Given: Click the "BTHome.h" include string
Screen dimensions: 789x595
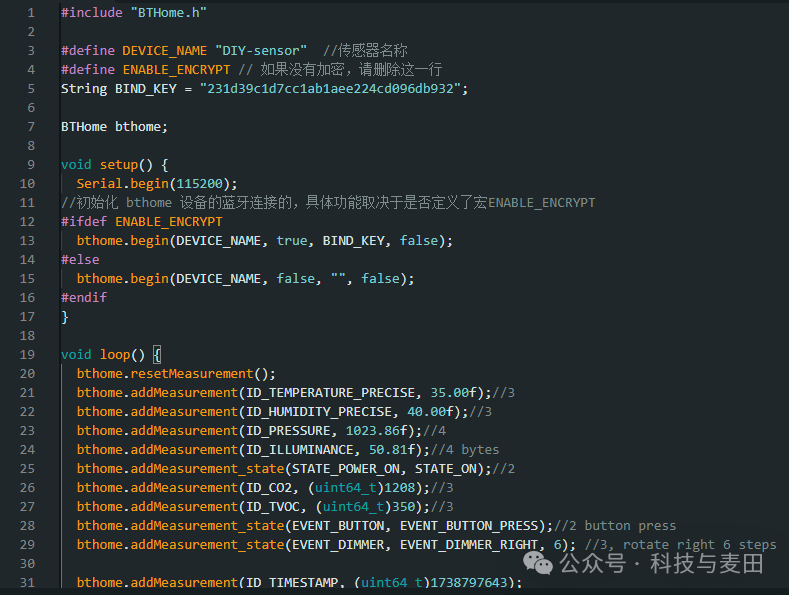Looking at the screenshot, I should click(169, 13).
